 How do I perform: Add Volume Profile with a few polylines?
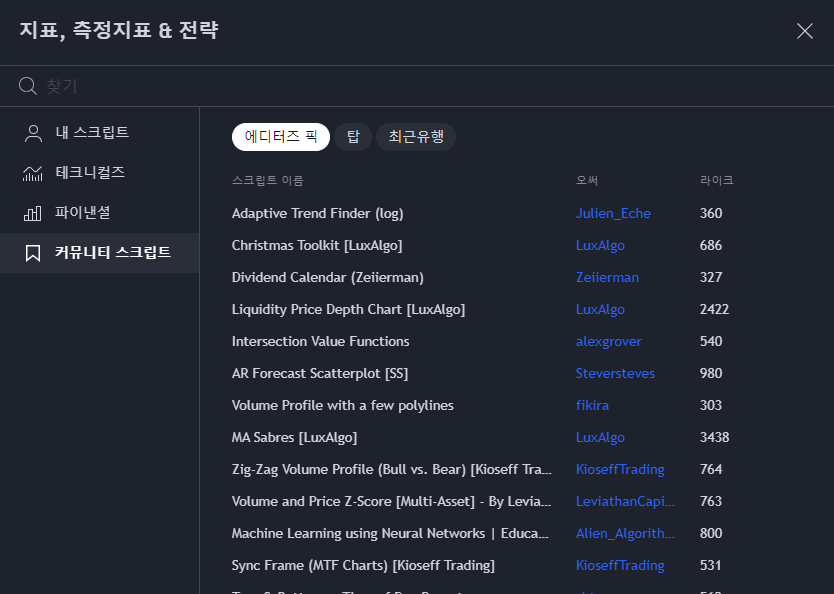(343, 405)
